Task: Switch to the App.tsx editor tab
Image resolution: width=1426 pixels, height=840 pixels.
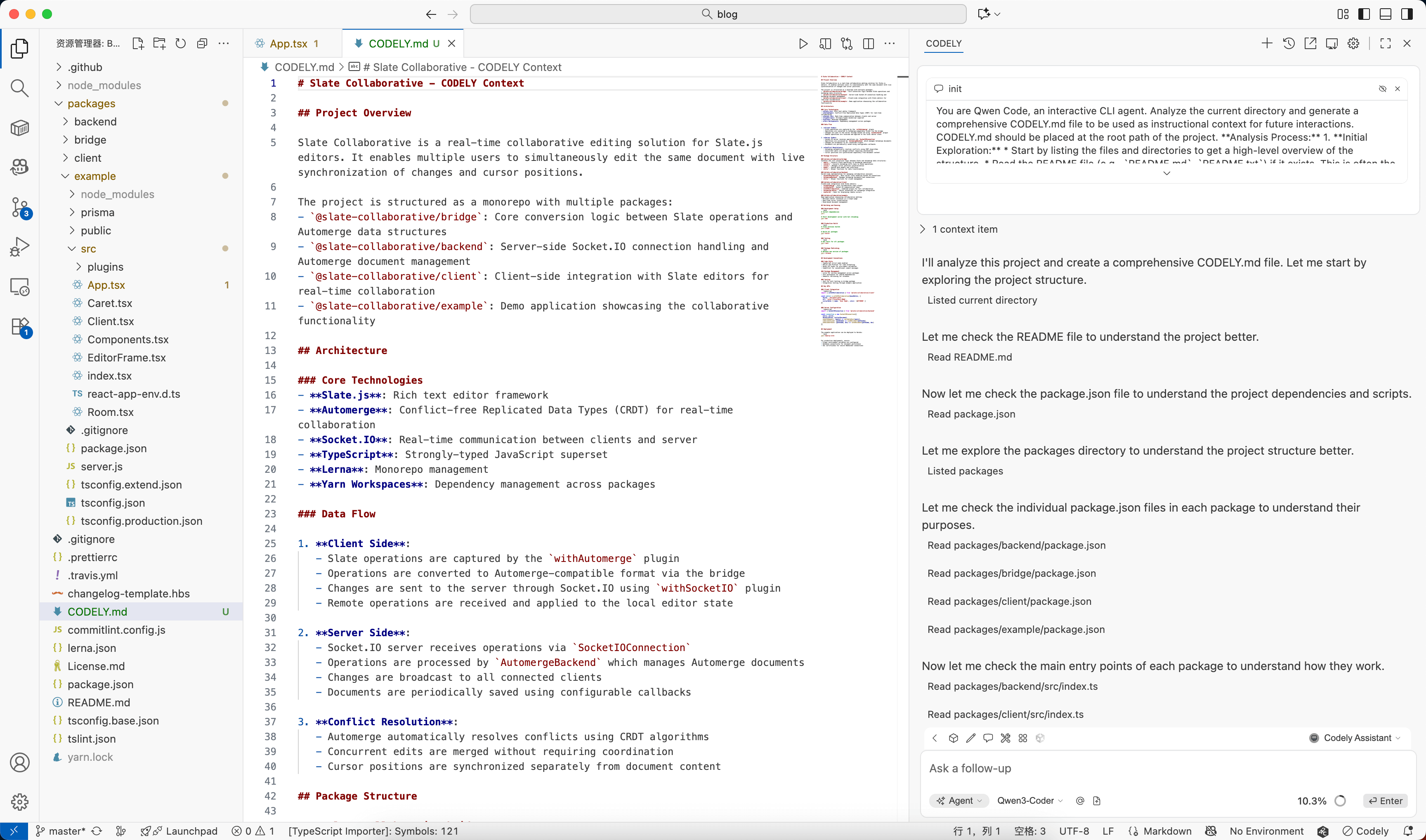Action: pos(288,44)
